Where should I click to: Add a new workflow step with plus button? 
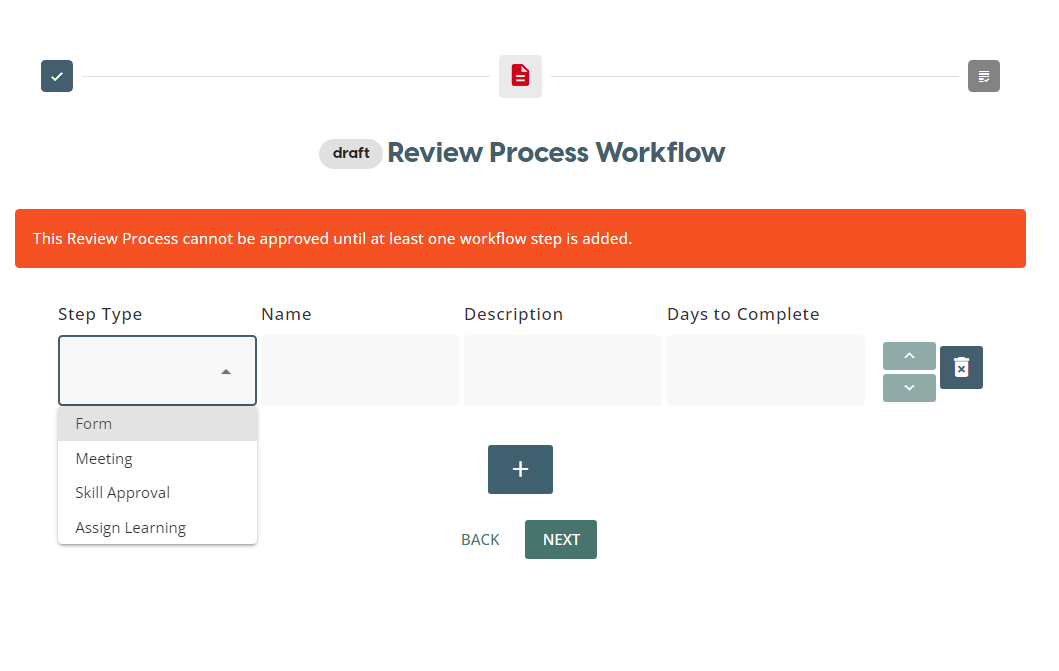point(520,470)
